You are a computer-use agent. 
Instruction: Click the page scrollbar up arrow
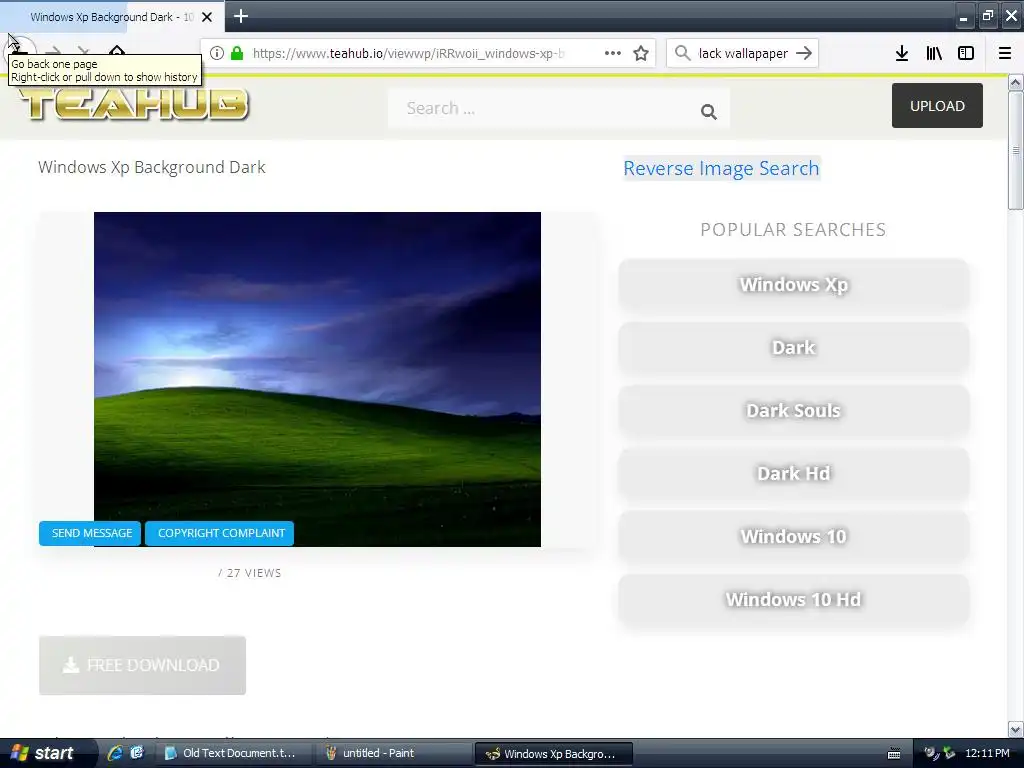1016,83
